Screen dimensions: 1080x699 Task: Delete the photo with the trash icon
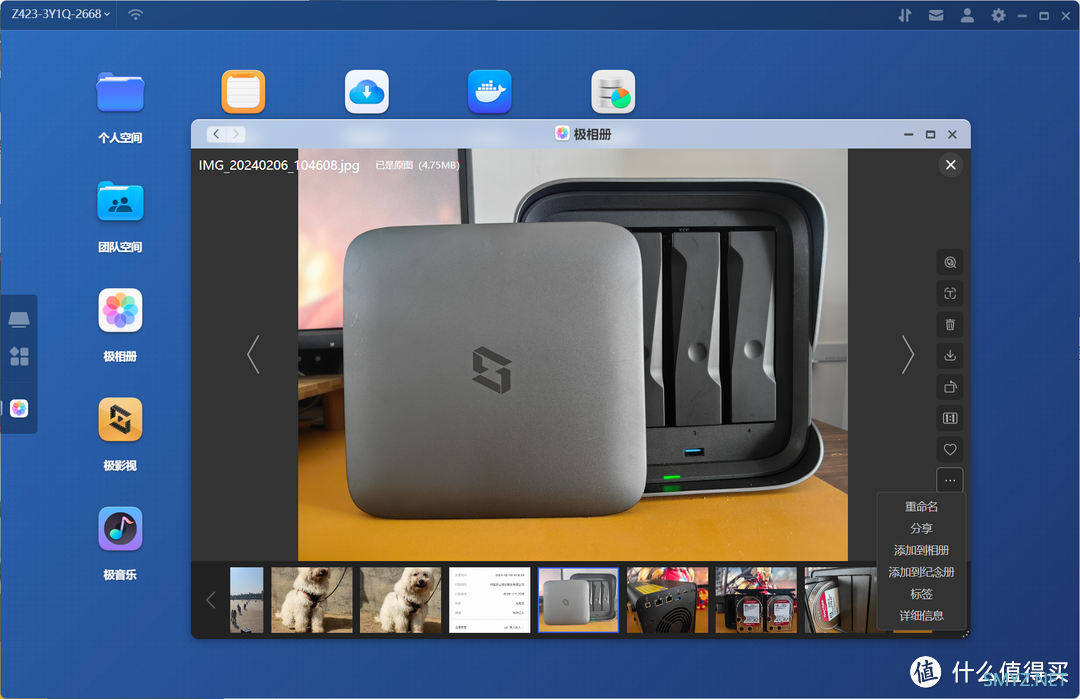[x=950, y=324]
